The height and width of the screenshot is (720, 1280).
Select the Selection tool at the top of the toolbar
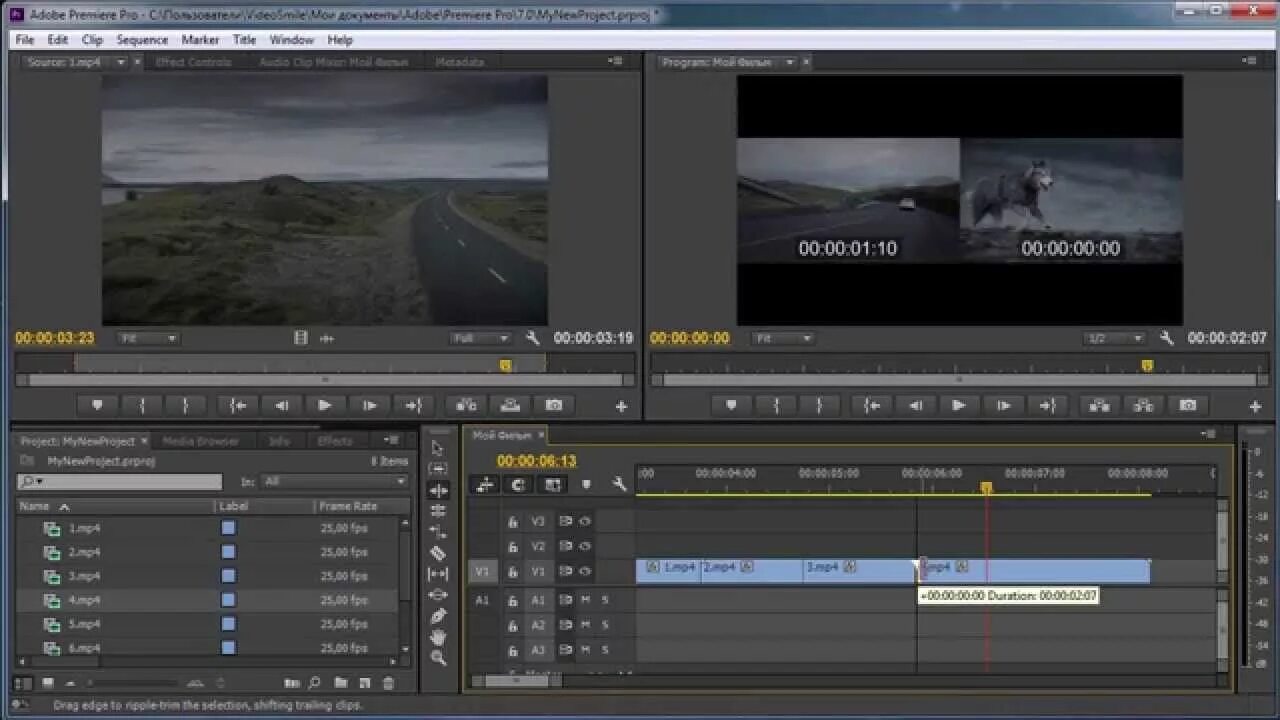pyautogui.click(x=437, y=446)
